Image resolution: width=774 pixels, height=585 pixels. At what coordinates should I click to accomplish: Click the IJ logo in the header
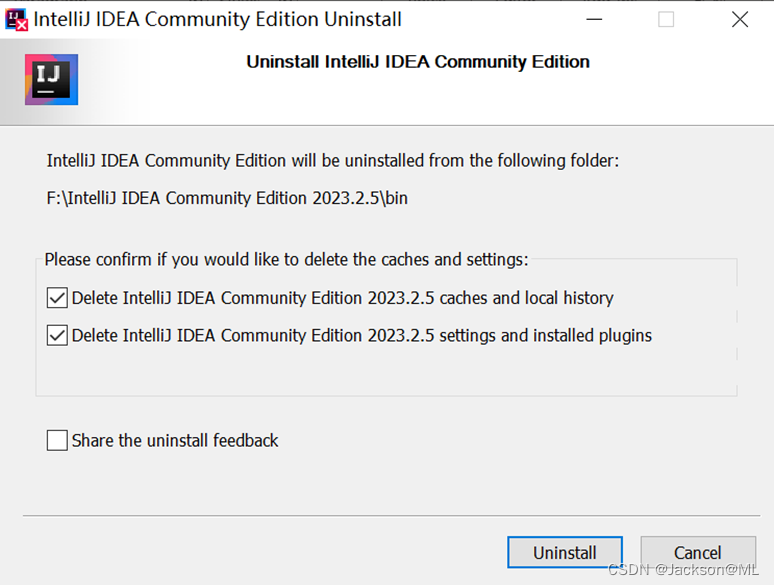tap(51, 80)
